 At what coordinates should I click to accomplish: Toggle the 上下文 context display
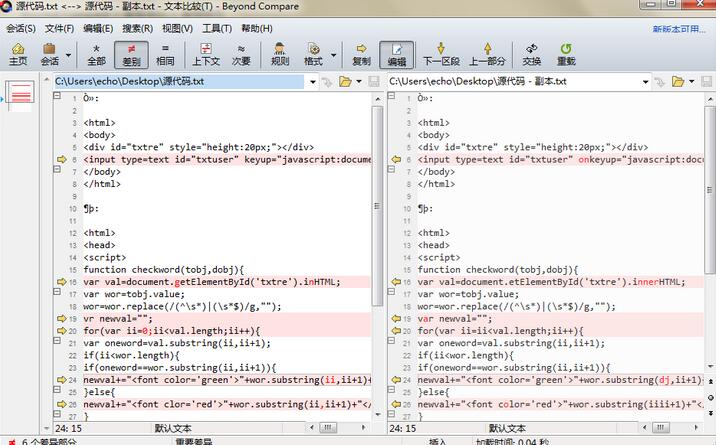pyautogui.click(x=206, y=54)
